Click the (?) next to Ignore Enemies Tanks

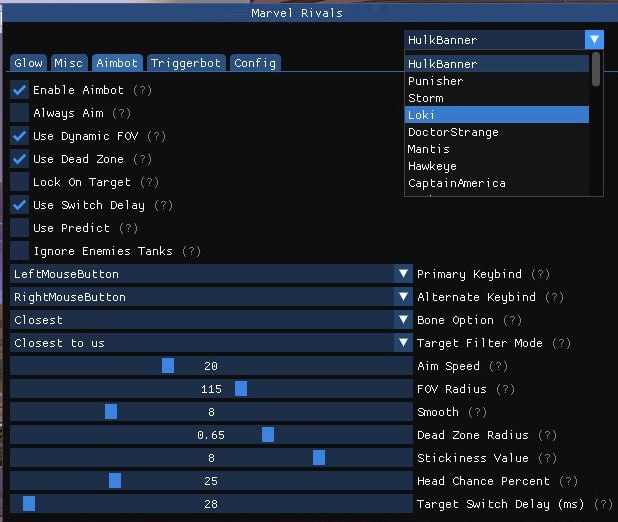pos(191,251)
